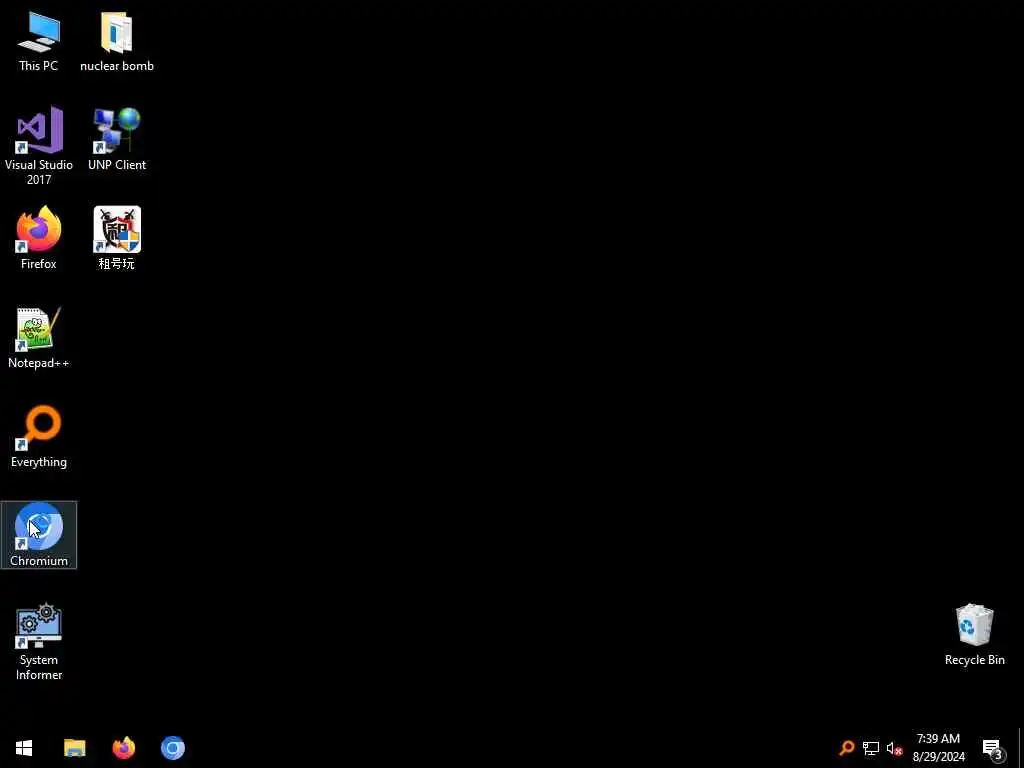Select the Chromium desktop shortcut

pyautogui.click(x=39, y=535)
